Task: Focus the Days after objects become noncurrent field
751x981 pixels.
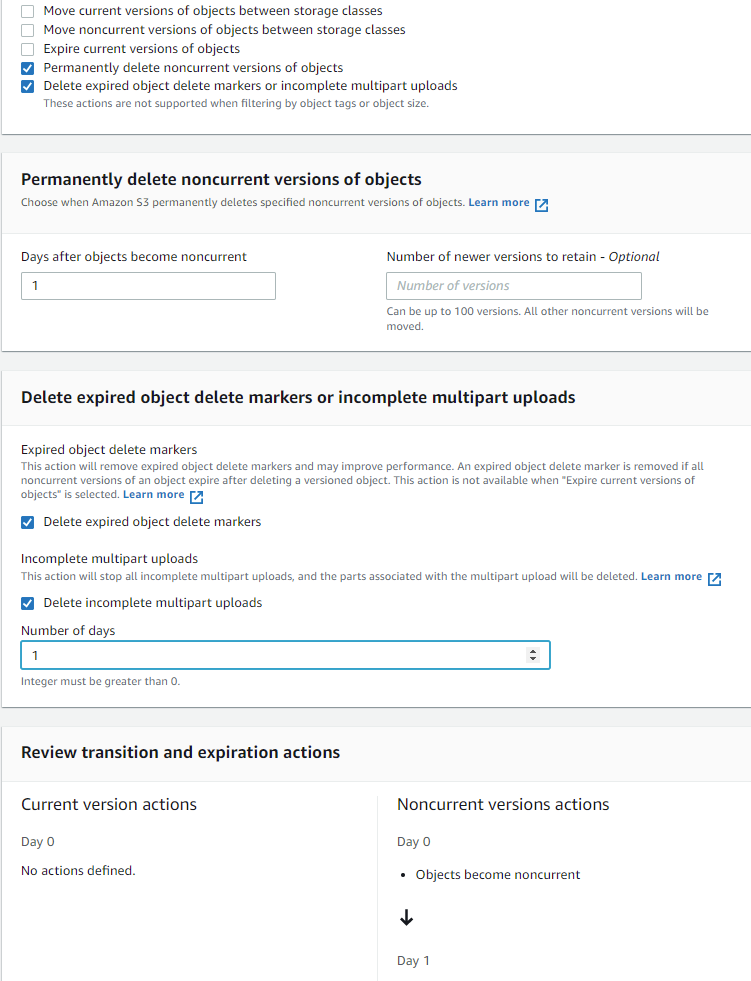Action: tap(148, 286)
